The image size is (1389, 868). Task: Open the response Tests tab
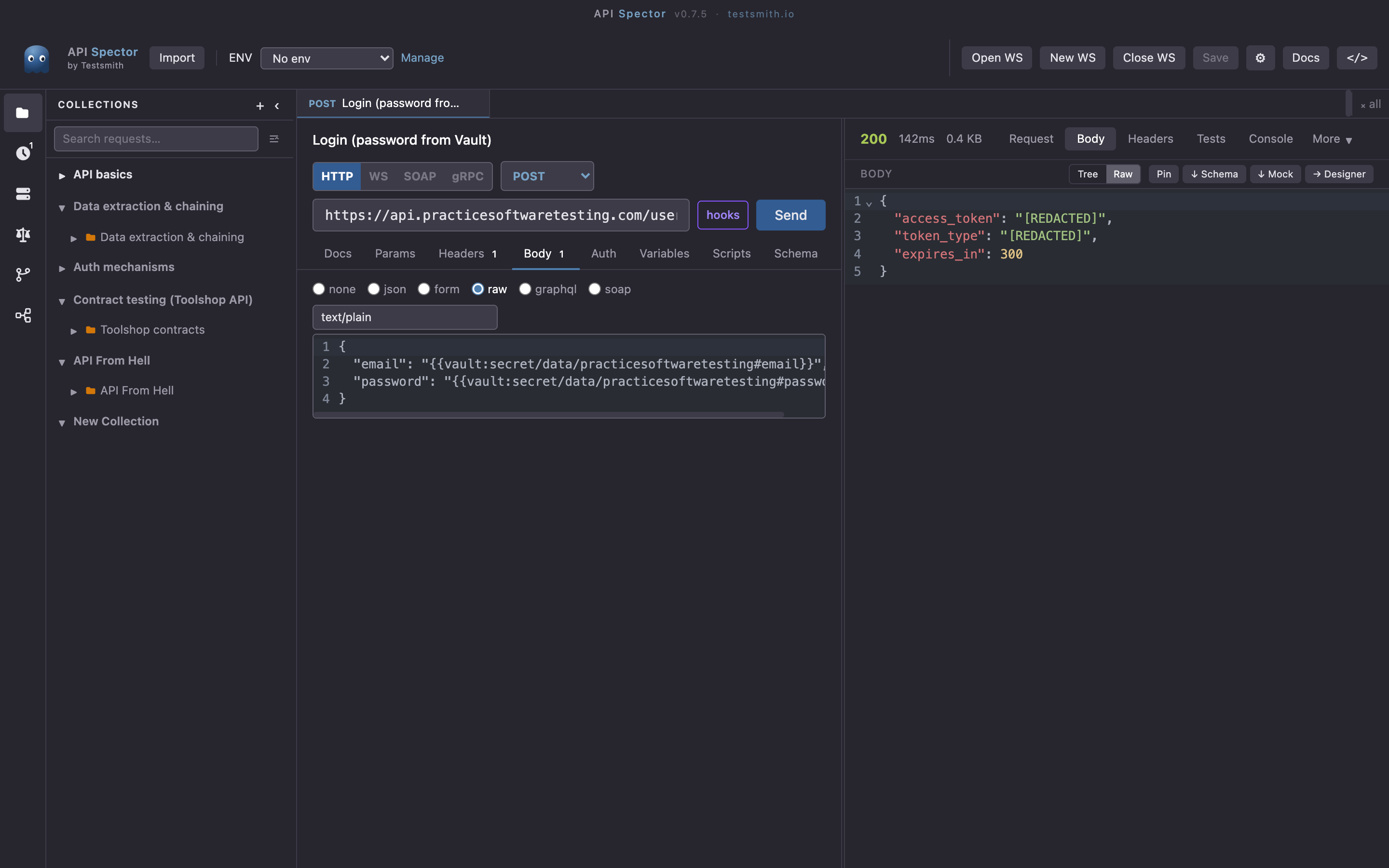tap(1211, 139)
